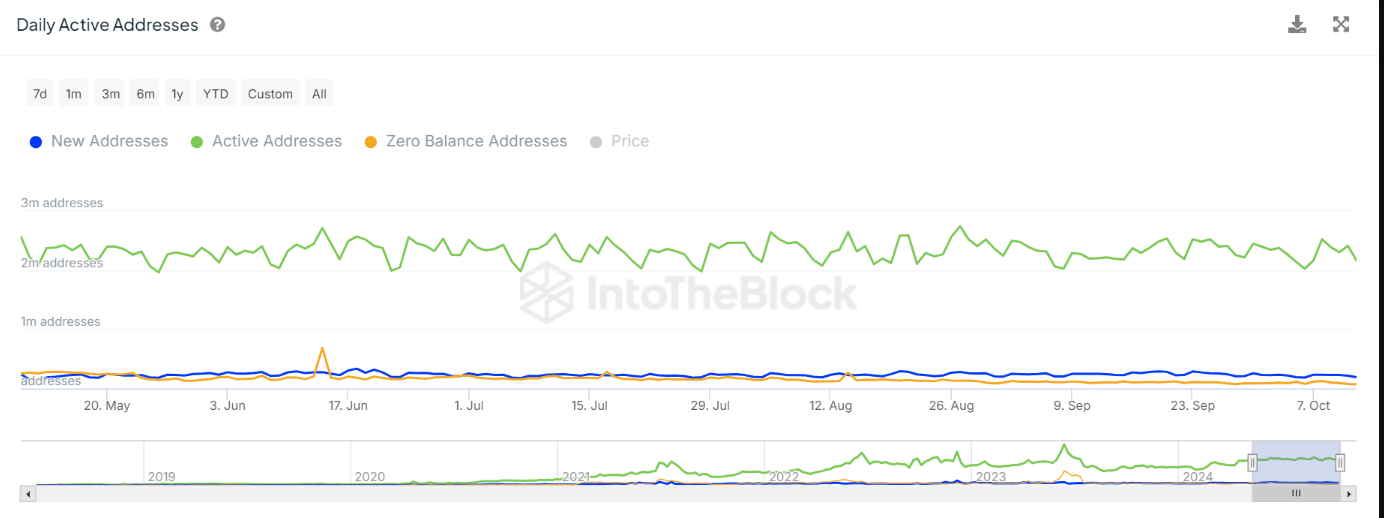Screen dimensions: 1384x518
Task: Expand chart to fullscreen view
Action: click(1341, 25)
